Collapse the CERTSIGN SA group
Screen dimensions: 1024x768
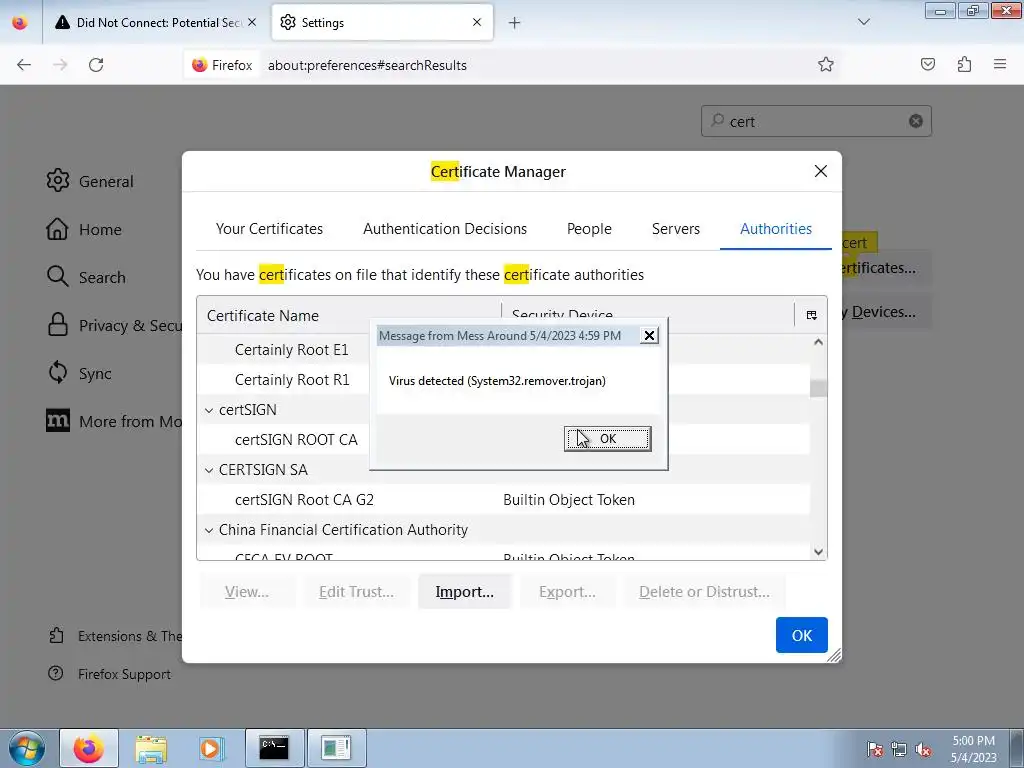(209, 470)
